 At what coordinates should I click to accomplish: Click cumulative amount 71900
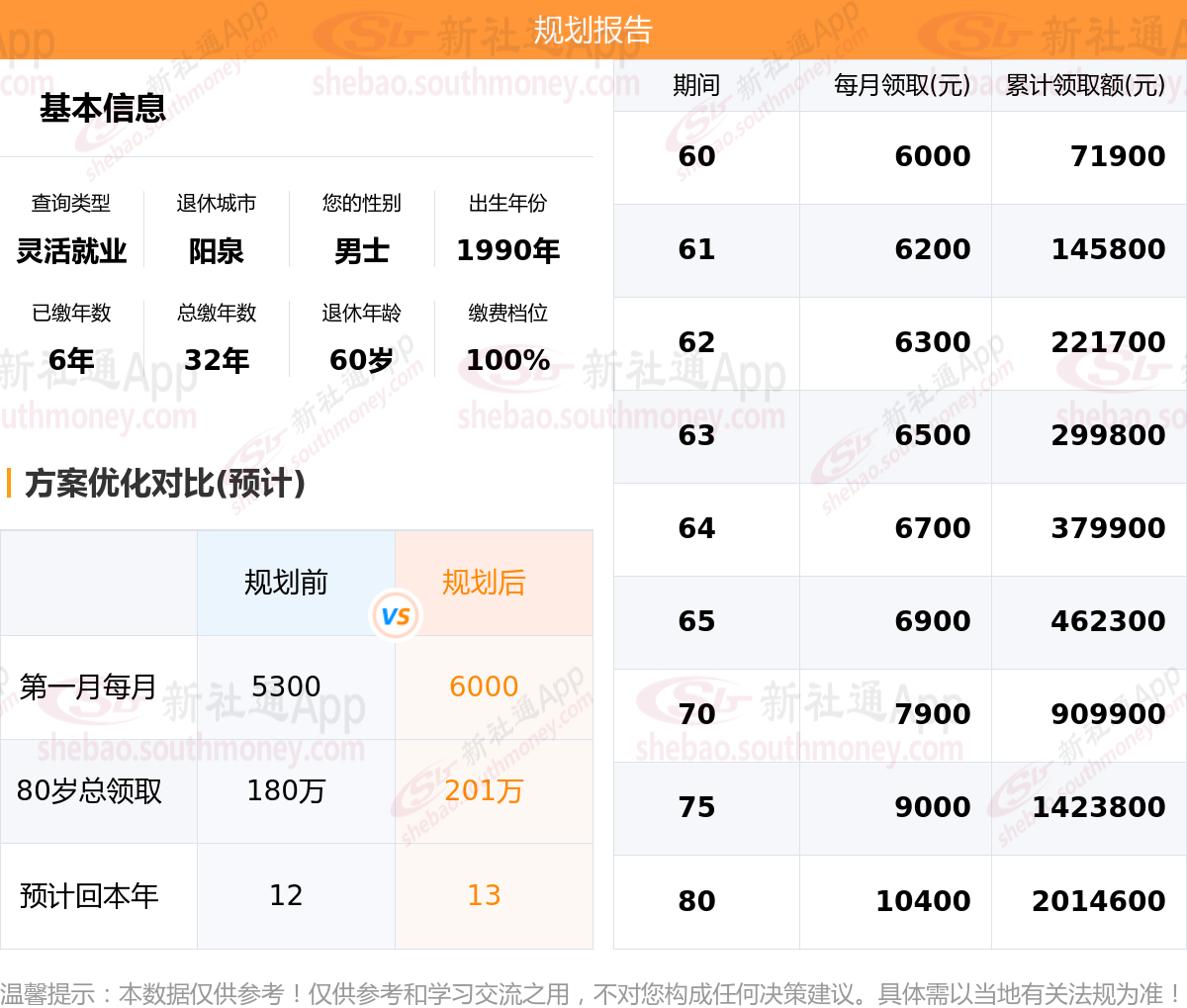coord(1118,156)
